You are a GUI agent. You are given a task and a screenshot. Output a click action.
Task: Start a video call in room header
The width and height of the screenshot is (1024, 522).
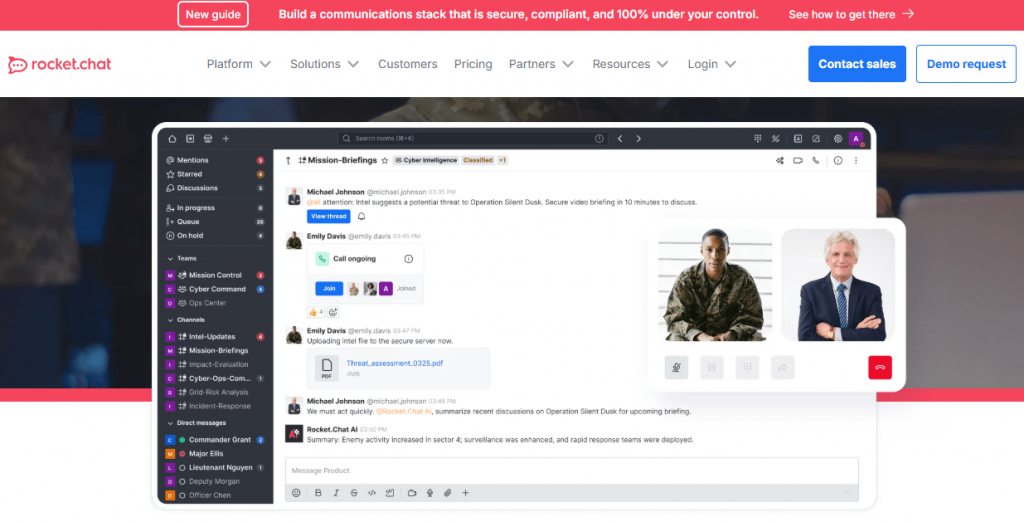[x=797, y=160]
